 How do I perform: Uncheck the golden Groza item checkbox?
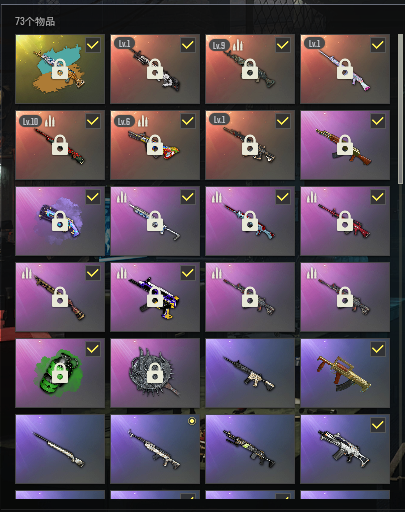378,349
